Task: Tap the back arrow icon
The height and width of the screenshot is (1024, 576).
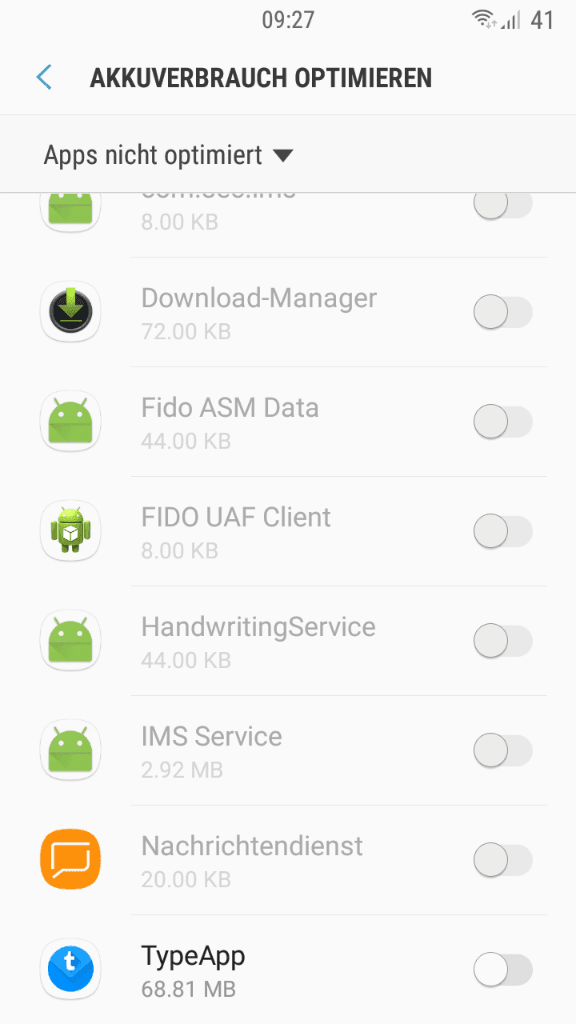Action: pos(44,77)
